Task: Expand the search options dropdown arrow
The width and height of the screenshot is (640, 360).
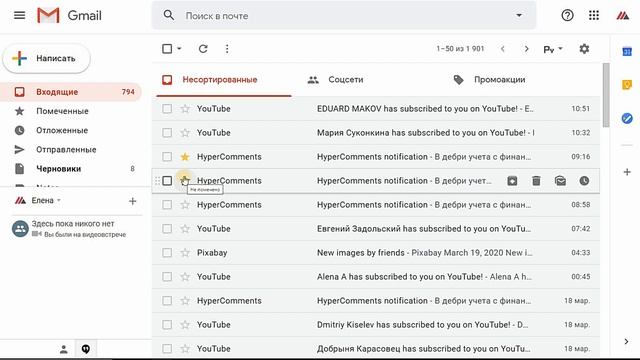Action: pos(519,16)
